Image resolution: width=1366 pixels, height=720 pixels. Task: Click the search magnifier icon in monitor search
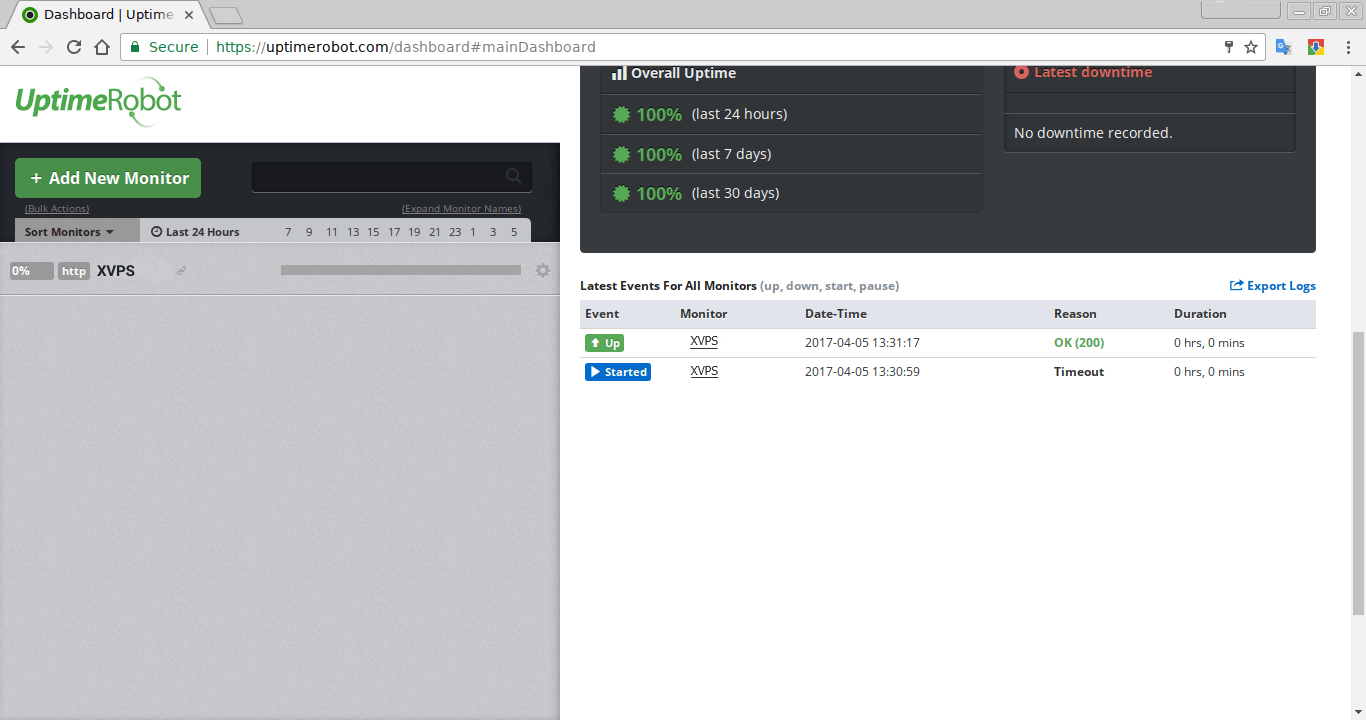point(514,176)
